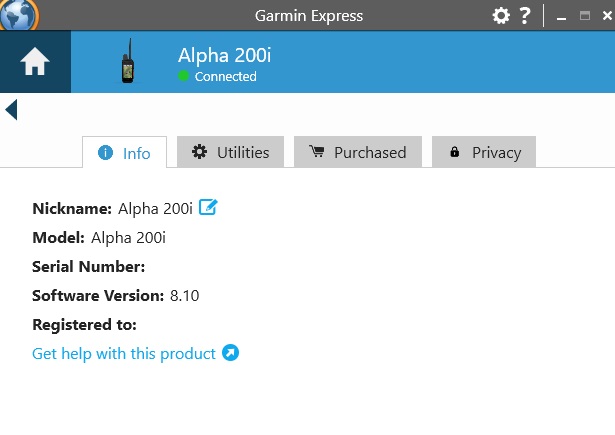Click the green Connected status dot
615x435 pixels.
tap(184, 76)
